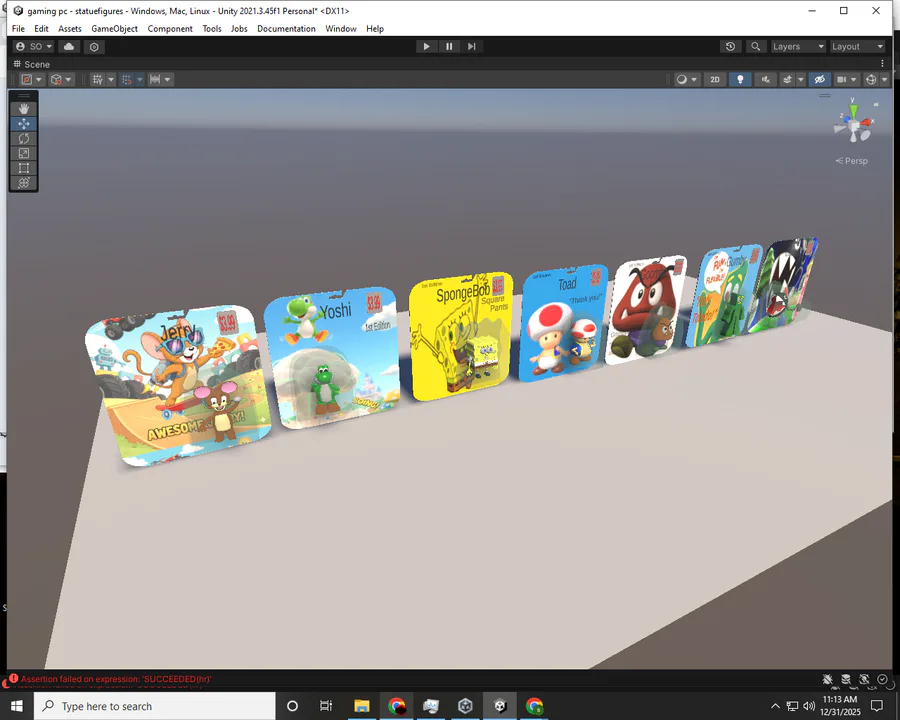Toggle the gizmo lock icon

coord(876,104)
